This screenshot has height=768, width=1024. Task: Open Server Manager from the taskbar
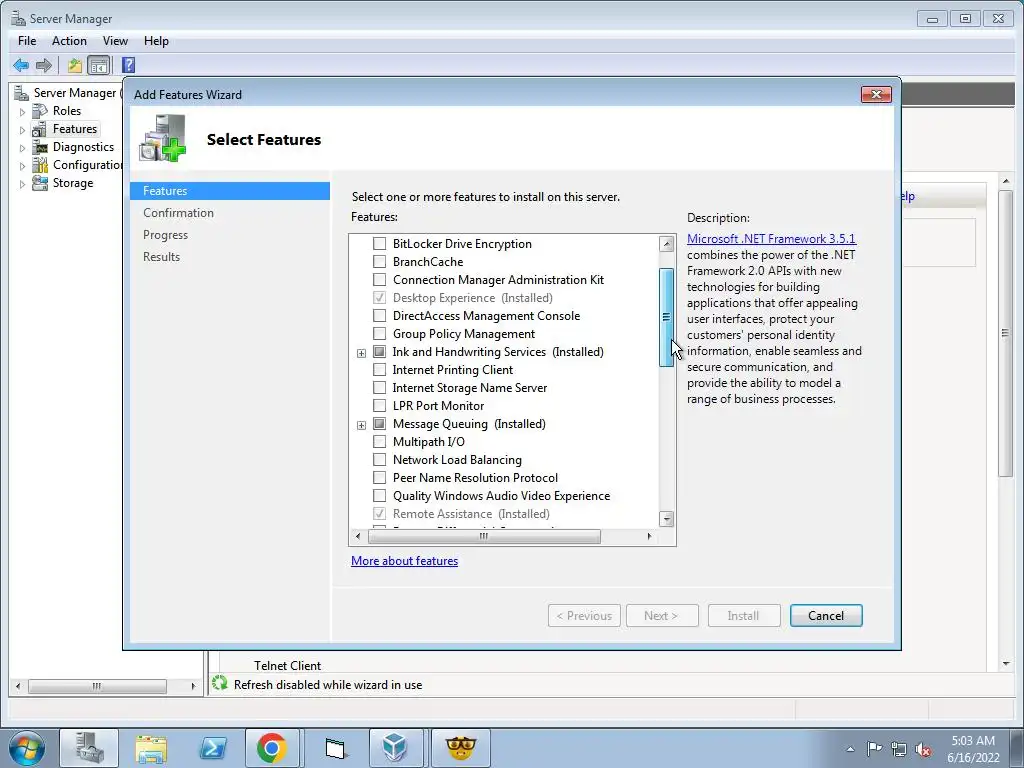[89, 748]
